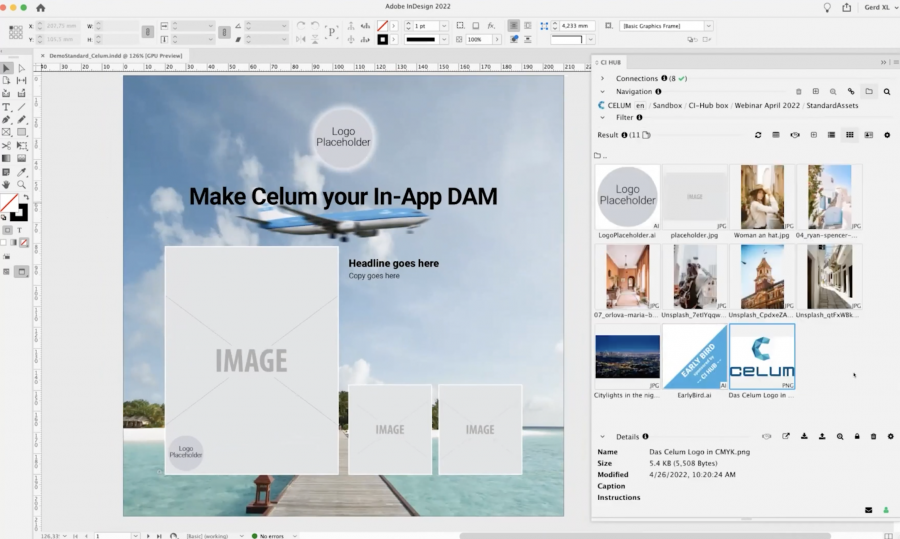Select the Woman an hat.jpg thumbnail
The height and width of the screenshot is (539, 900).
coord(762,197)
